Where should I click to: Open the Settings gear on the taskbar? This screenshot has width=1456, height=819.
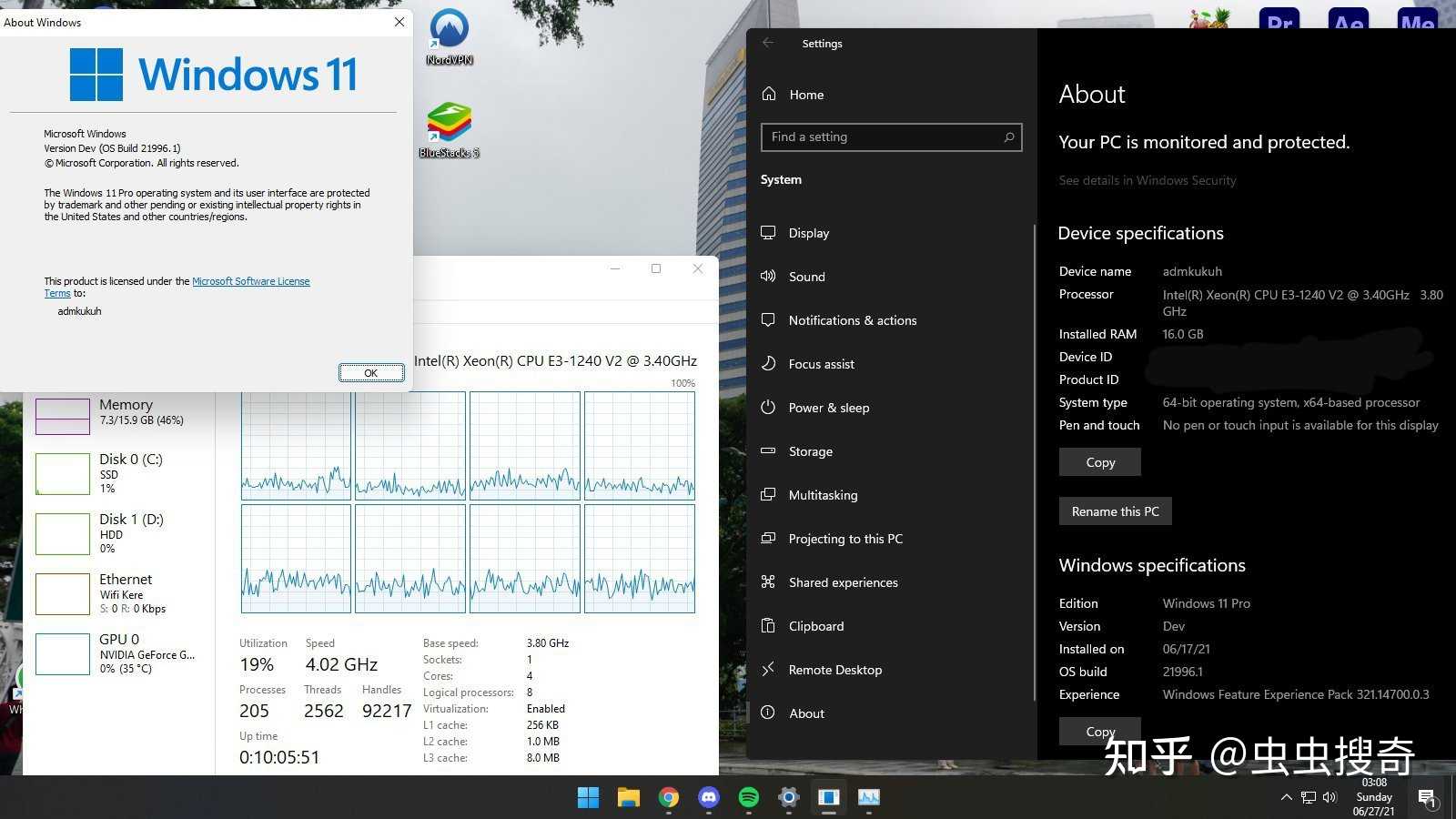[x=789, y=798]
